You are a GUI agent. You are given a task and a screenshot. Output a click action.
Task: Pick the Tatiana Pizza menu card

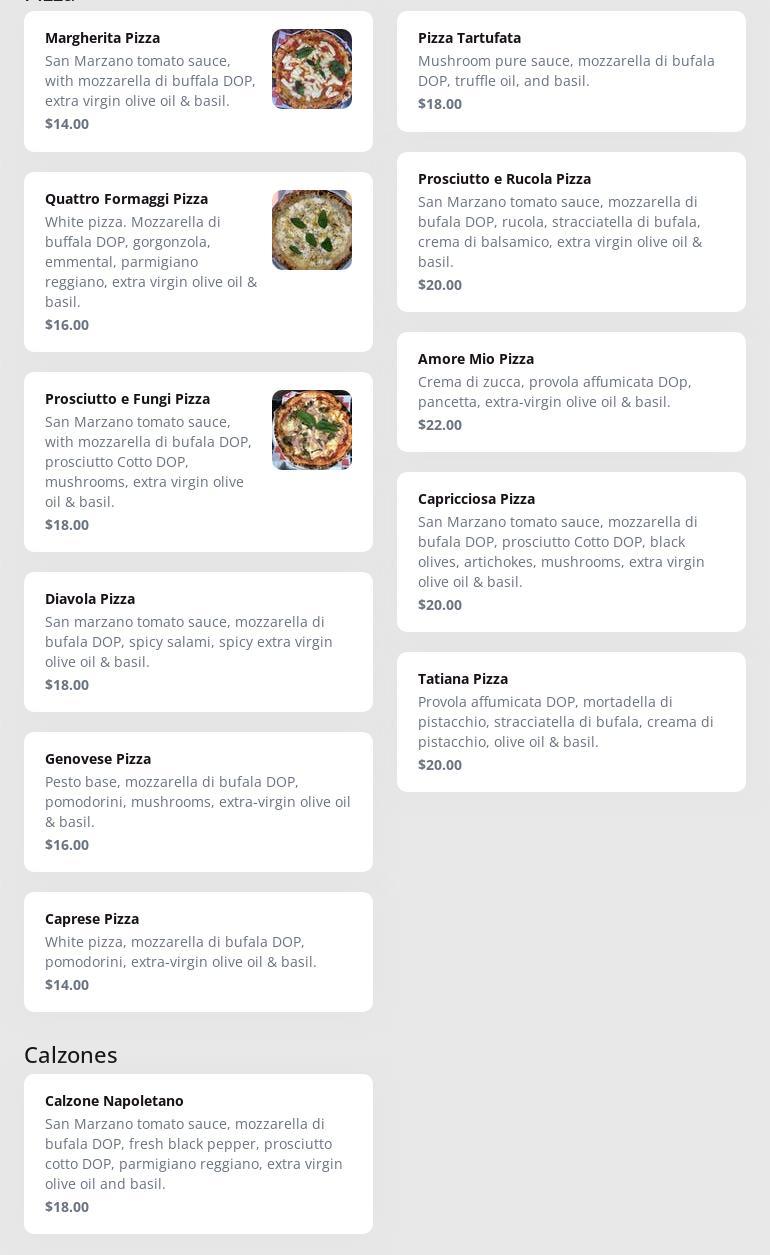click(571, 722)
